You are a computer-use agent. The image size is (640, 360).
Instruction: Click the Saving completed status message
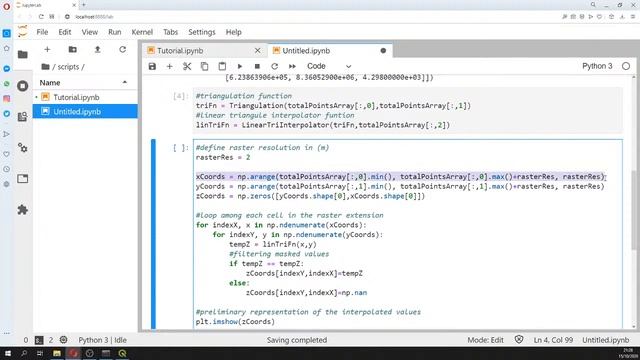tap(297, 340)
